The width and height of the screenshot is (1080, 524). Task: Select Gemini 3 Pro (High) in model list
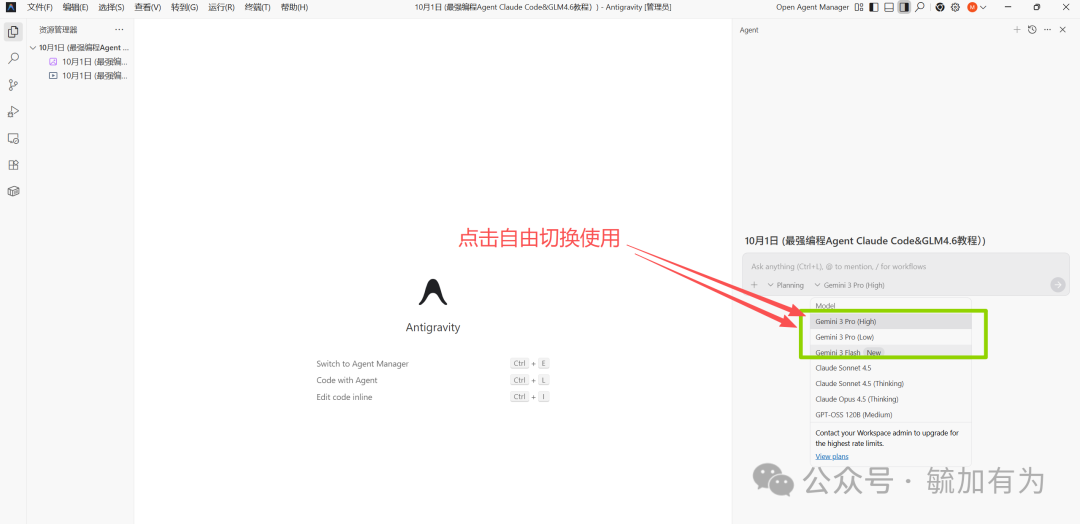point(891,322)
